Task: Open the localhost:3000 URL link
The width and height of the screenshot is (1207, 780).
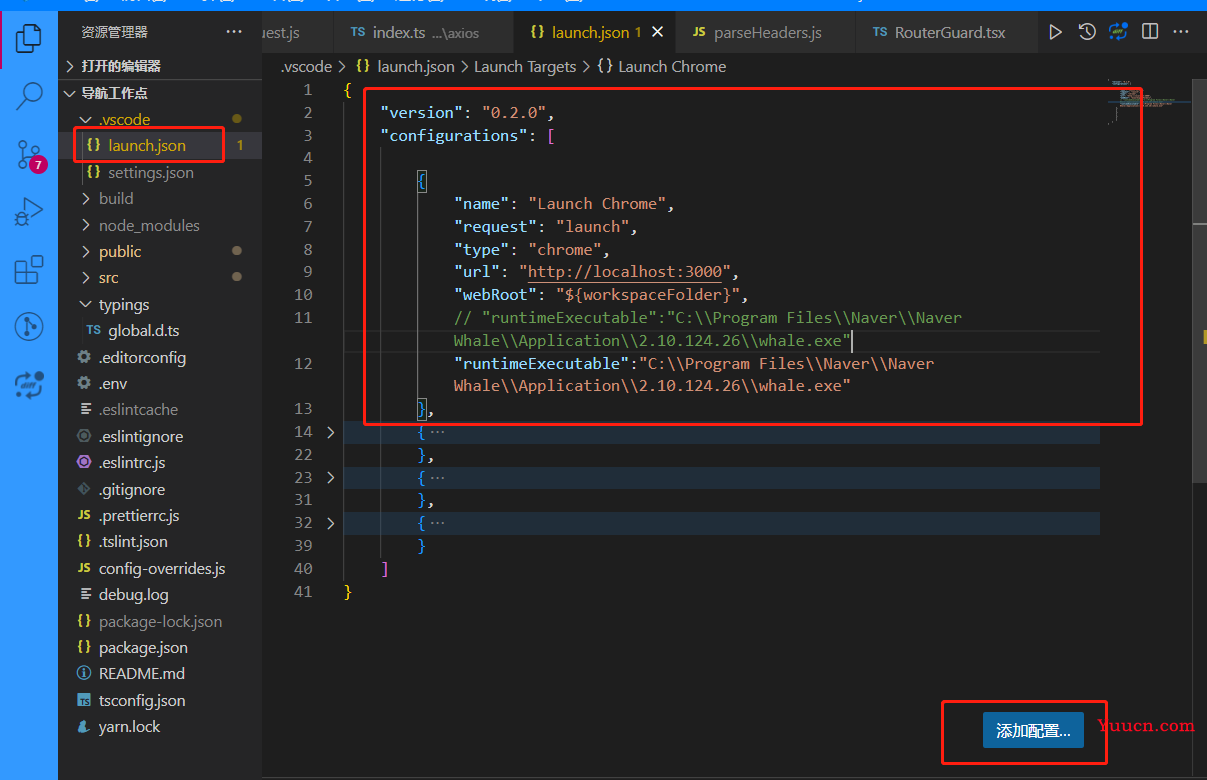Action: coord(625,272)
